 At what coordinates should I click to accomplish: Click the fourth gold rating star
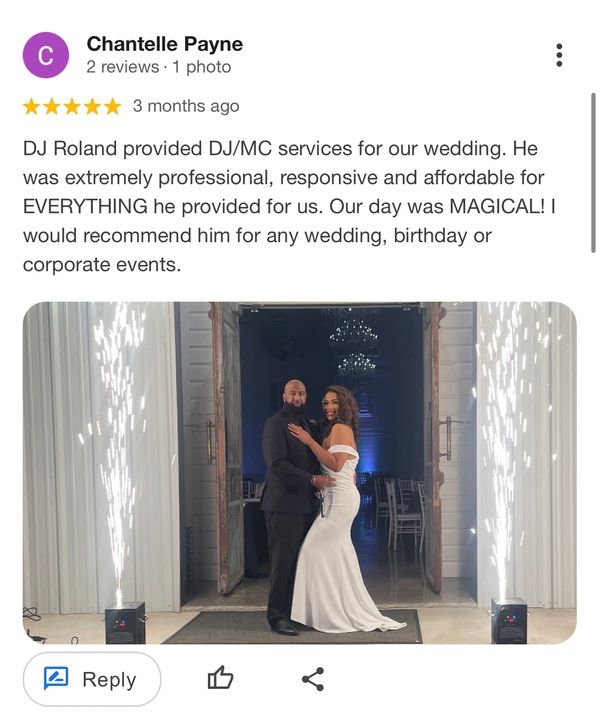pyautogui.click(x=92, y=107)
